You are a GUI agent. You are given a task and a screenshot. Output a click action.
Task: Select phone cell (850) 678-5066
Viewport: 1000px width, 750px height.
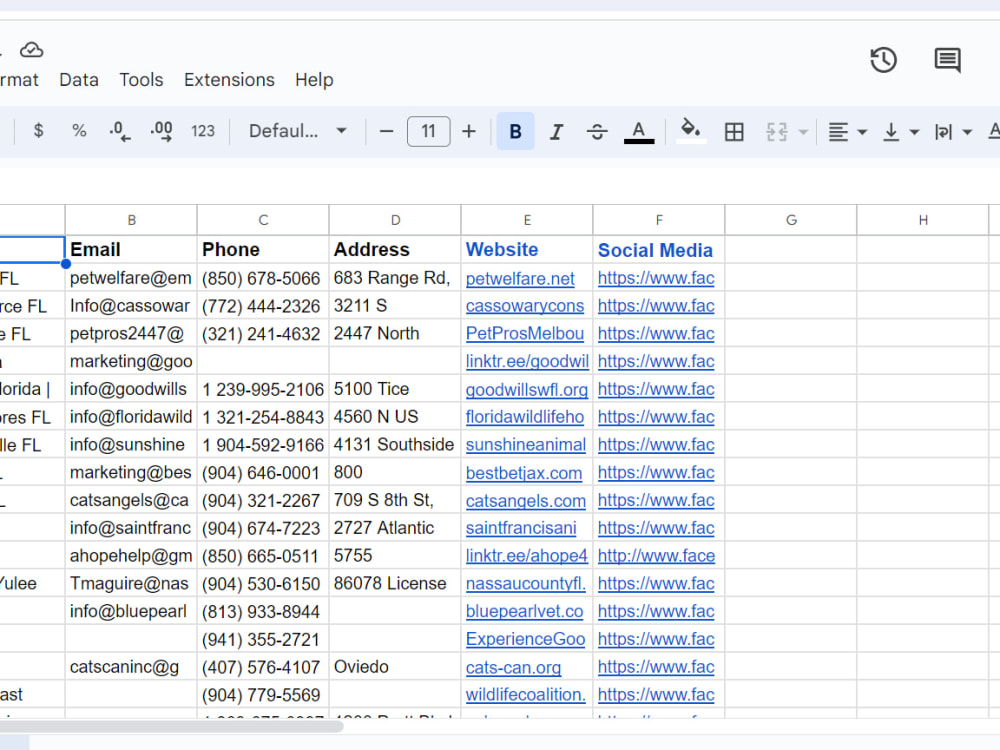[263, 278]
